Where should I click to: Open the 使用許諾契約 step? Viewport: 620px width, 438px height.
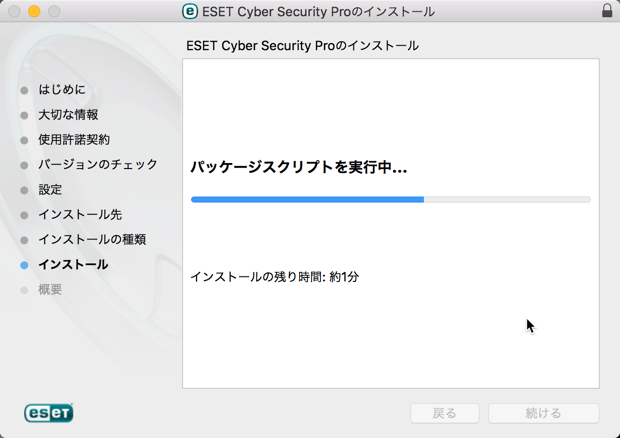[x=74, y=140]
